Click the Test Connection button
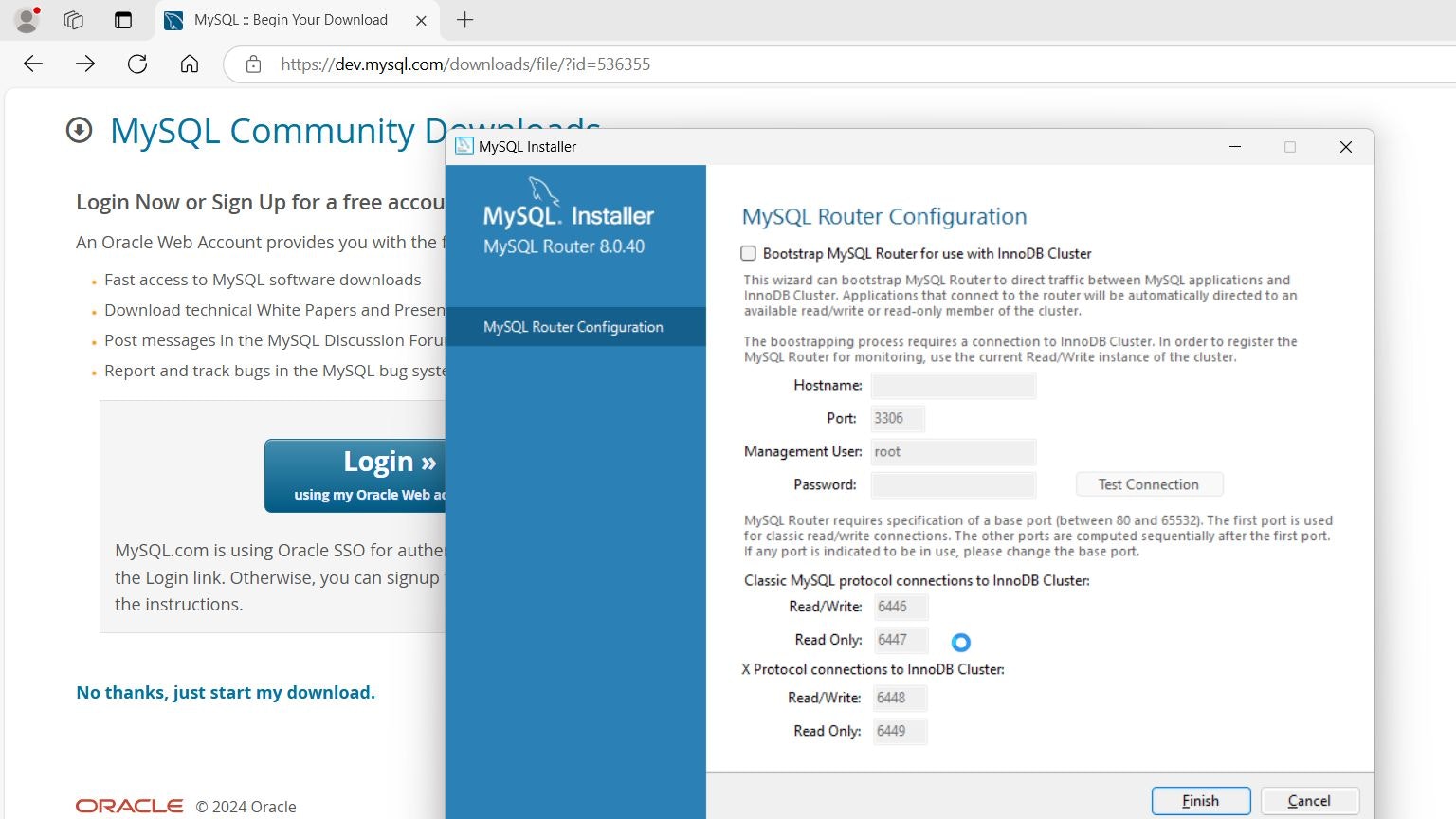The width and height of the screenshot is (1456, 819). click(1149, 483)
